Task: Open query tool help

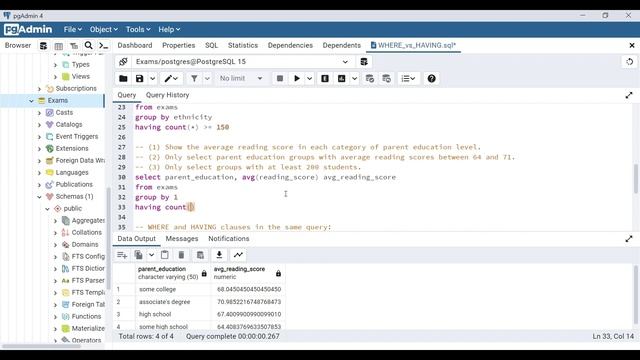Action: point(431,78)
